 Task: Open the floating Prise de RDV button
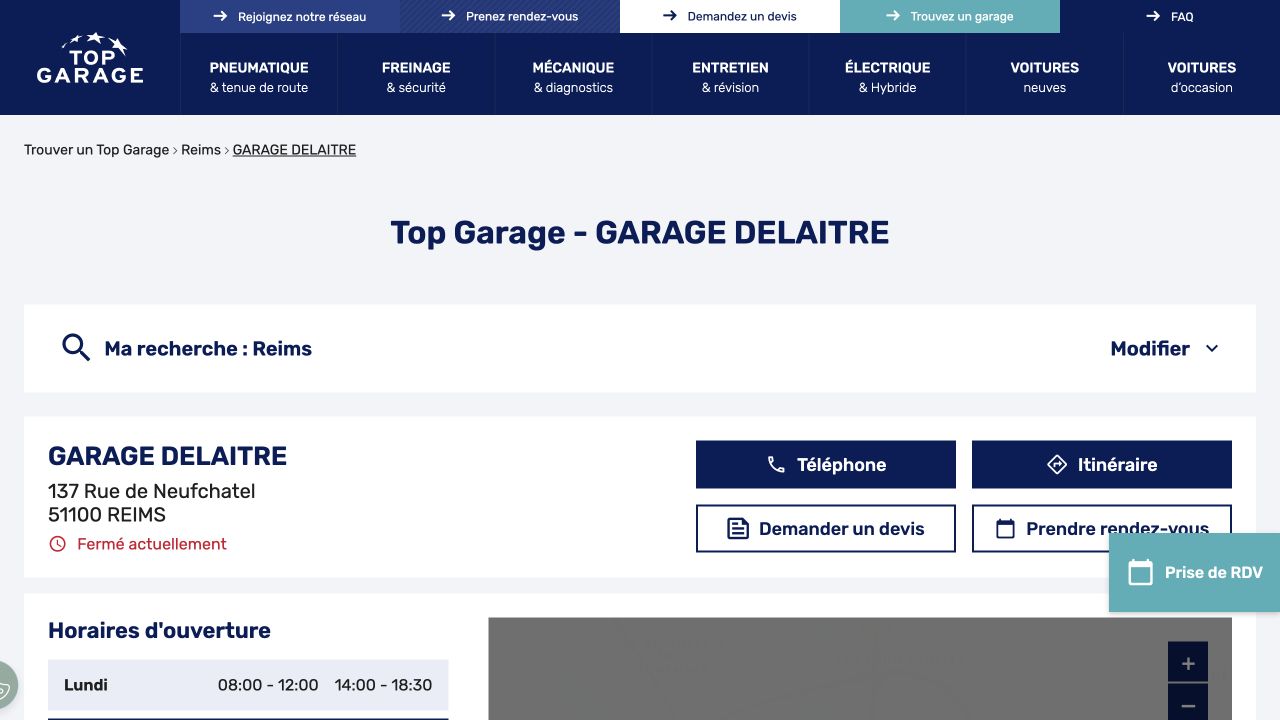pos(1195,572)
